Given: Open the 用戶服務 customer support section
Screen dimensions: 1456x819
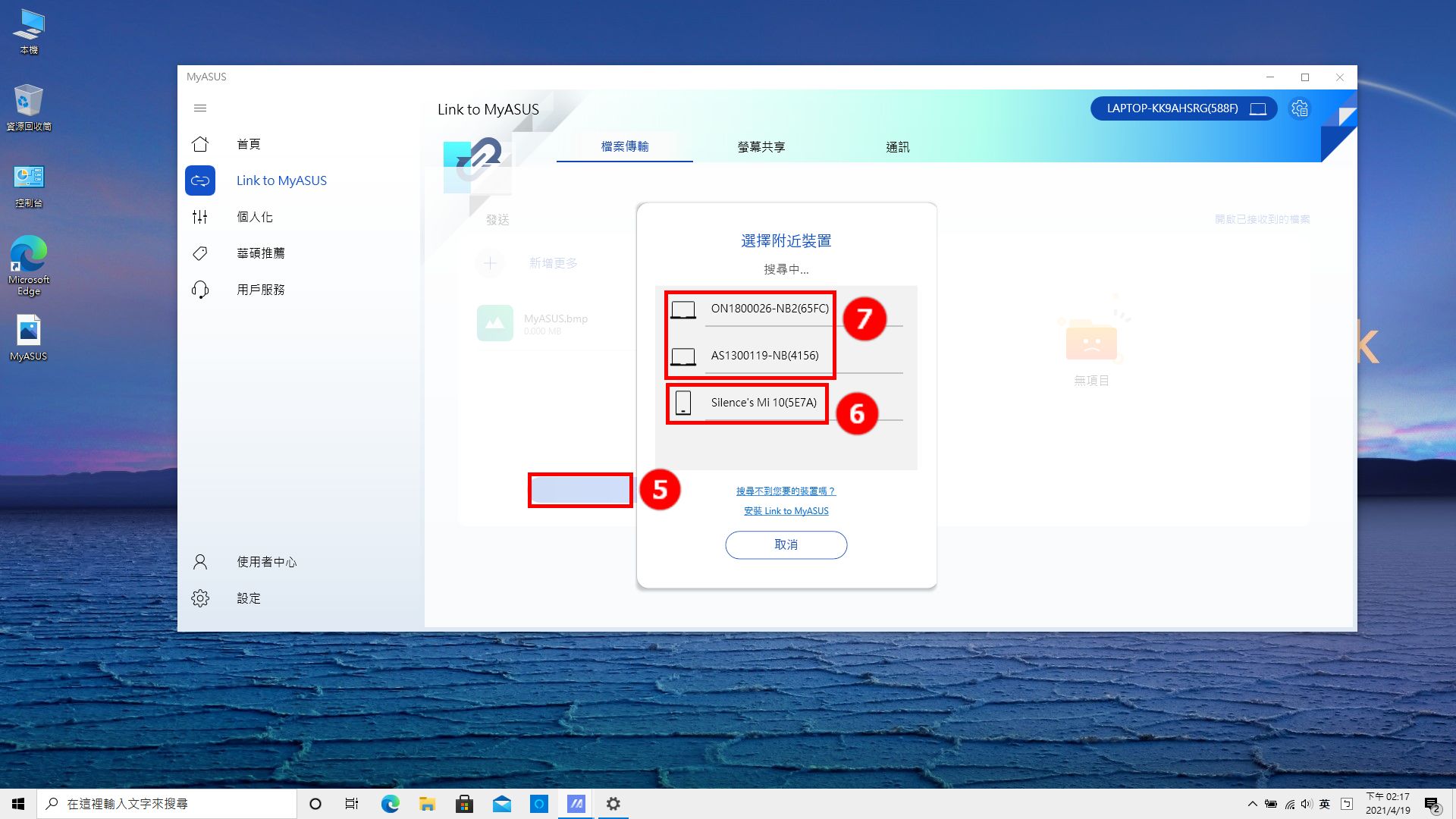Looking at the screenshot, I should coord(261,290).
